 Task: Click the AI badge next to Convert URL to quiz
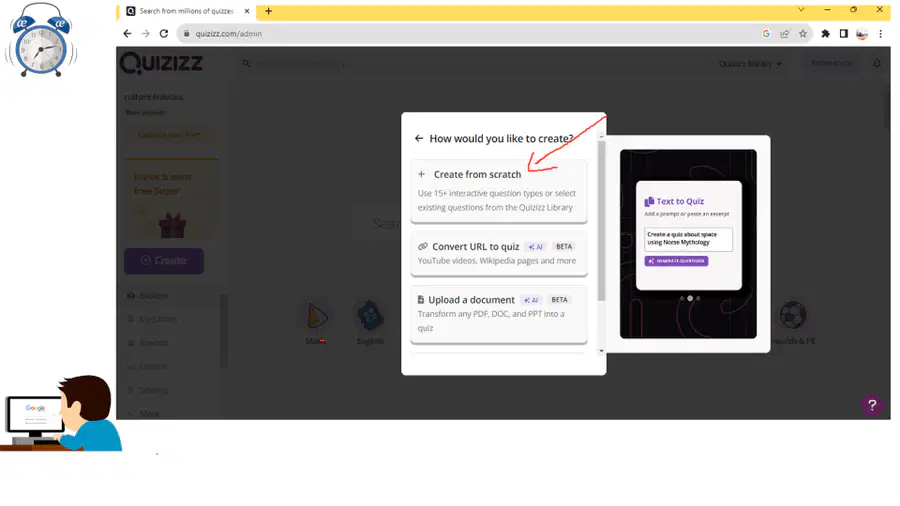click(536, 247)
